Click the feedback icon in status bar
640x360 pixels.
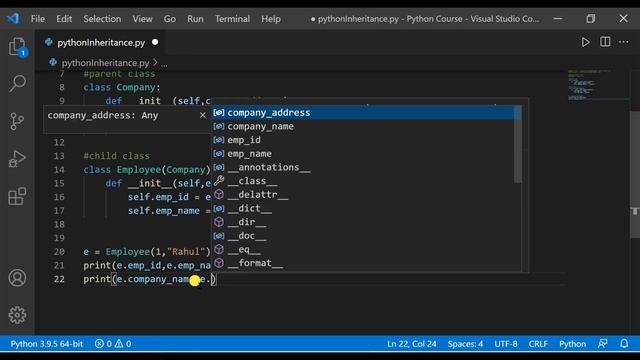pos(603,344)
